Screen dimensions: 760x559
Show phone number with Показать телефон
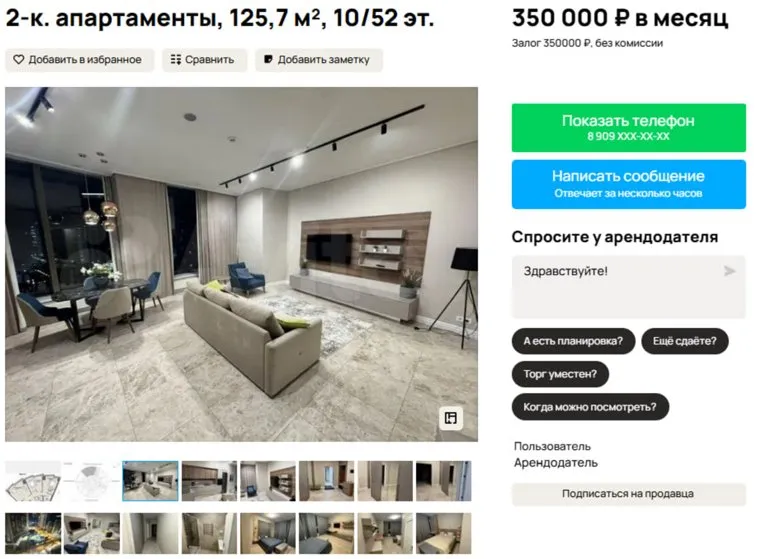629,128
